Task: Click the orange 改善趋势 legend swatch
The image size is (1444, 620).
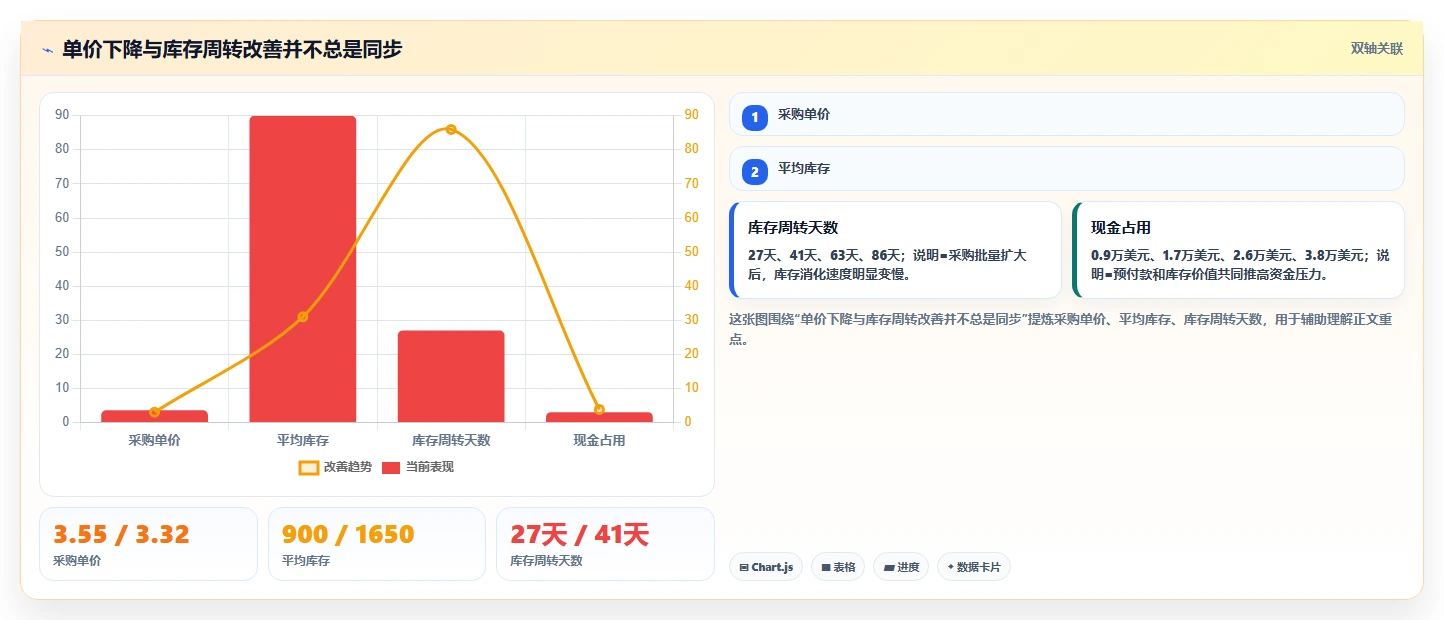Action: click(x=308, y=467)
